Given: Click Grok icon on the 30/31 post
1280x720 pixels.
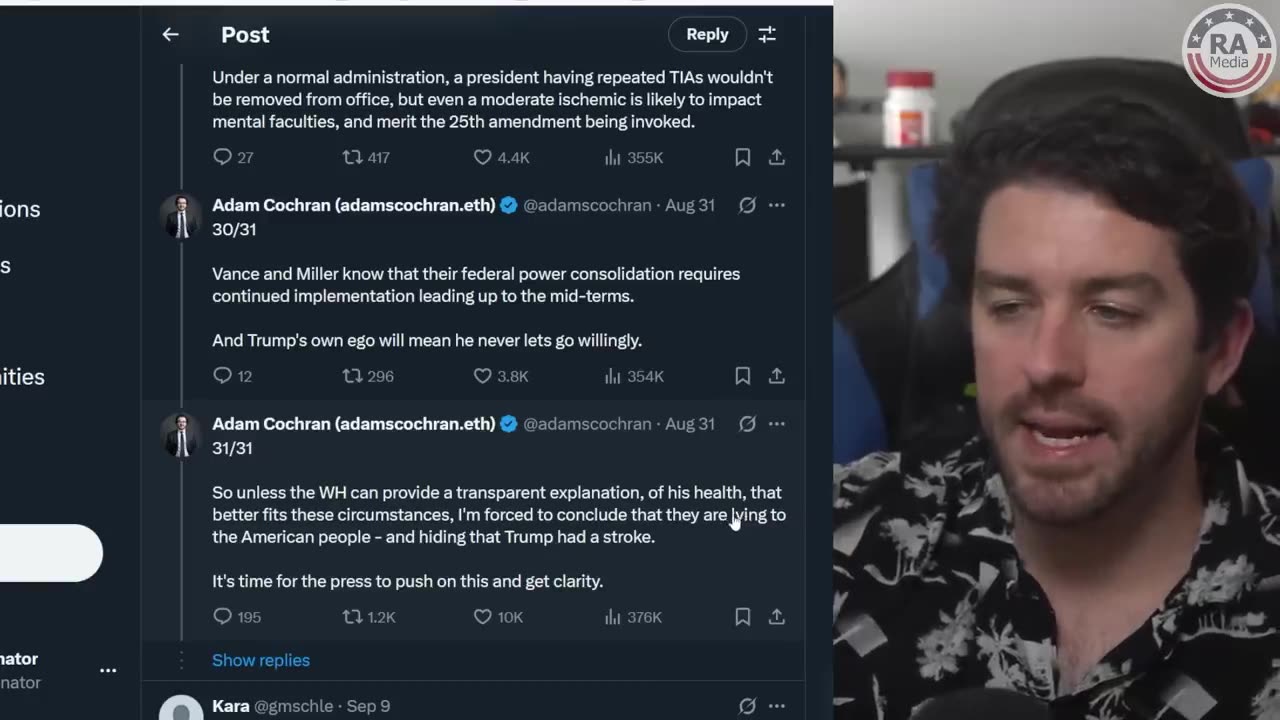Looking at the screenshot, I should click(x=747, y=205).
